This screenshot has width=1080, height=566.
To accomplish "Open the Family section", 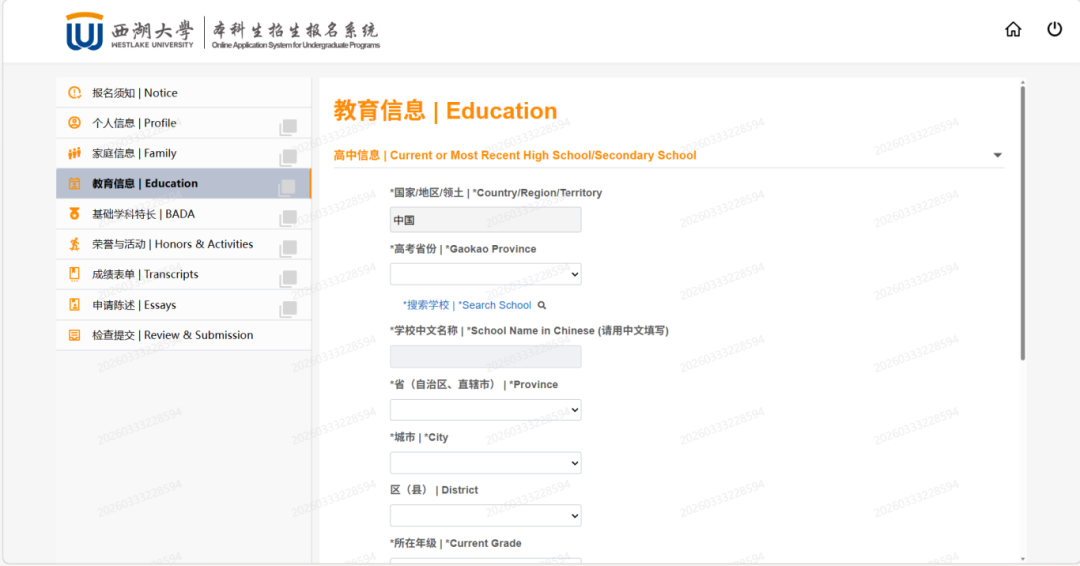I will tap(184, 153).
